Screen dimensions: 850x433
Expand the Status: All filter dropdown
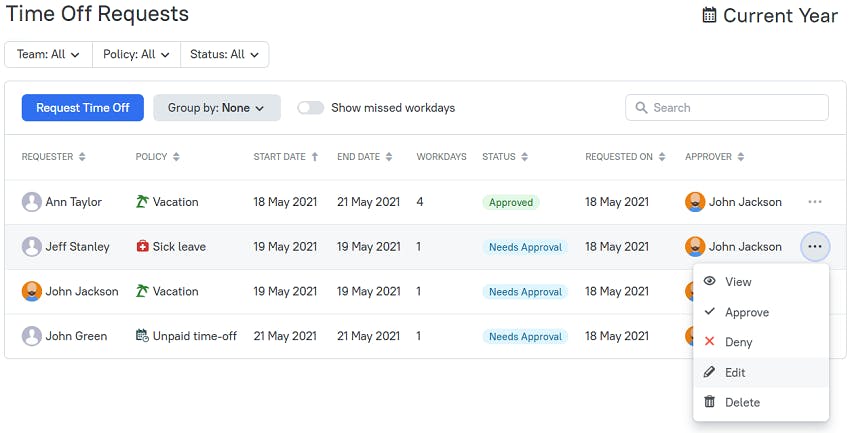coord(224,54)
